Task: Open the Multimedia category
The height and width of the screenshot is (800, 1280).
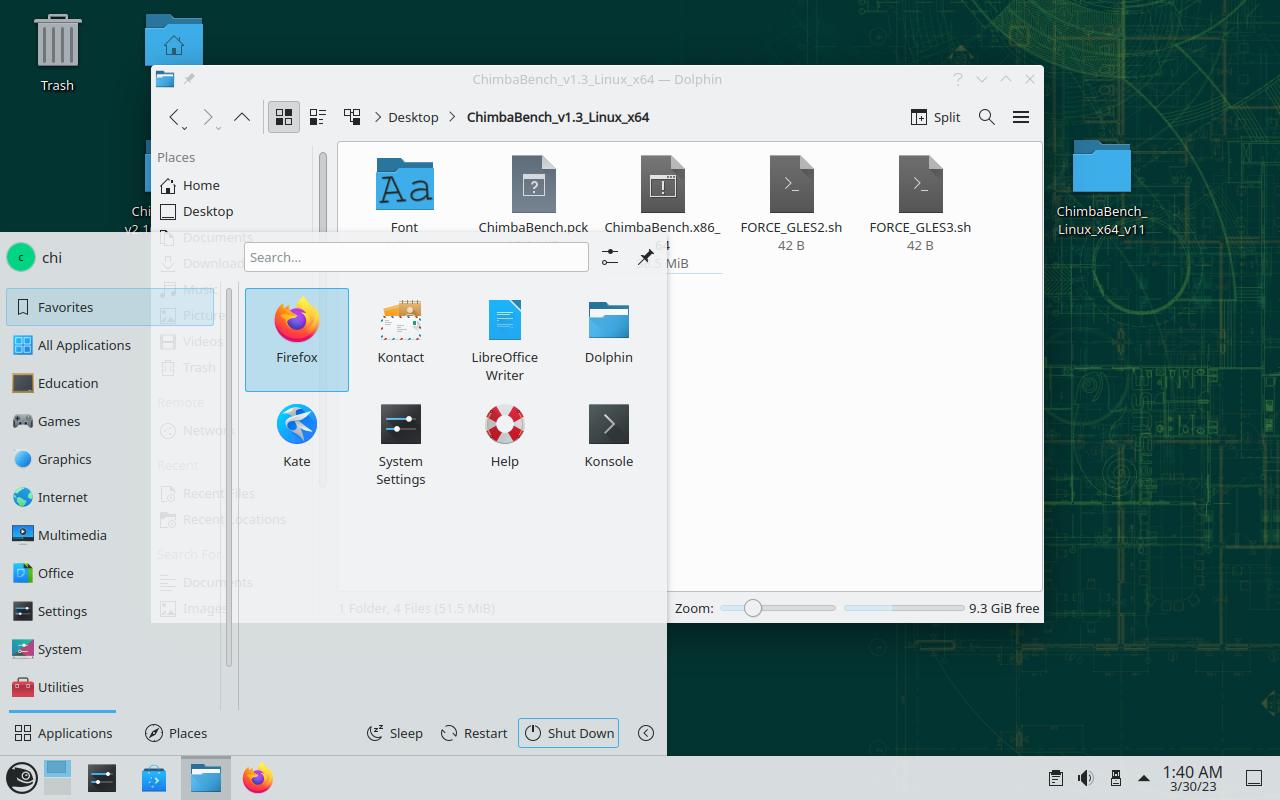Action: (x=110, y=535)
